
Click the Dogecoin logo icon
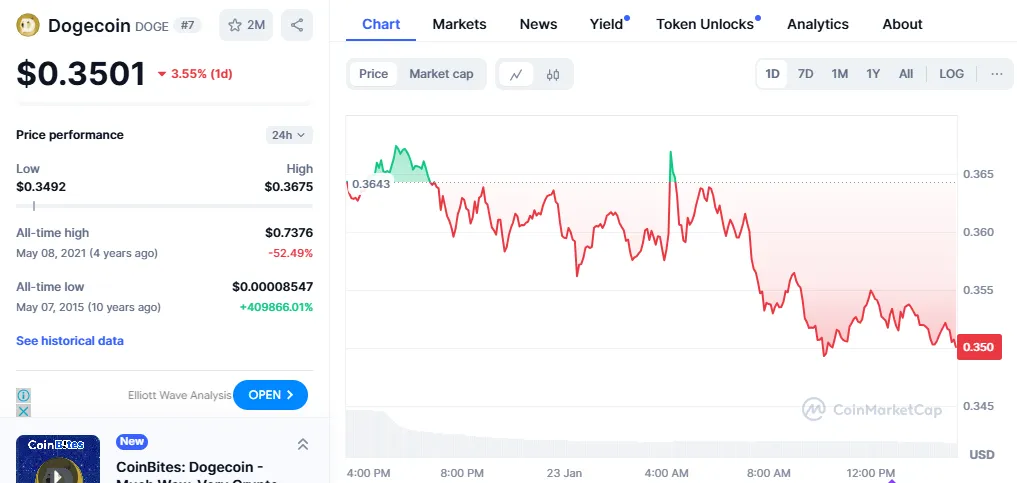[29, 26]
